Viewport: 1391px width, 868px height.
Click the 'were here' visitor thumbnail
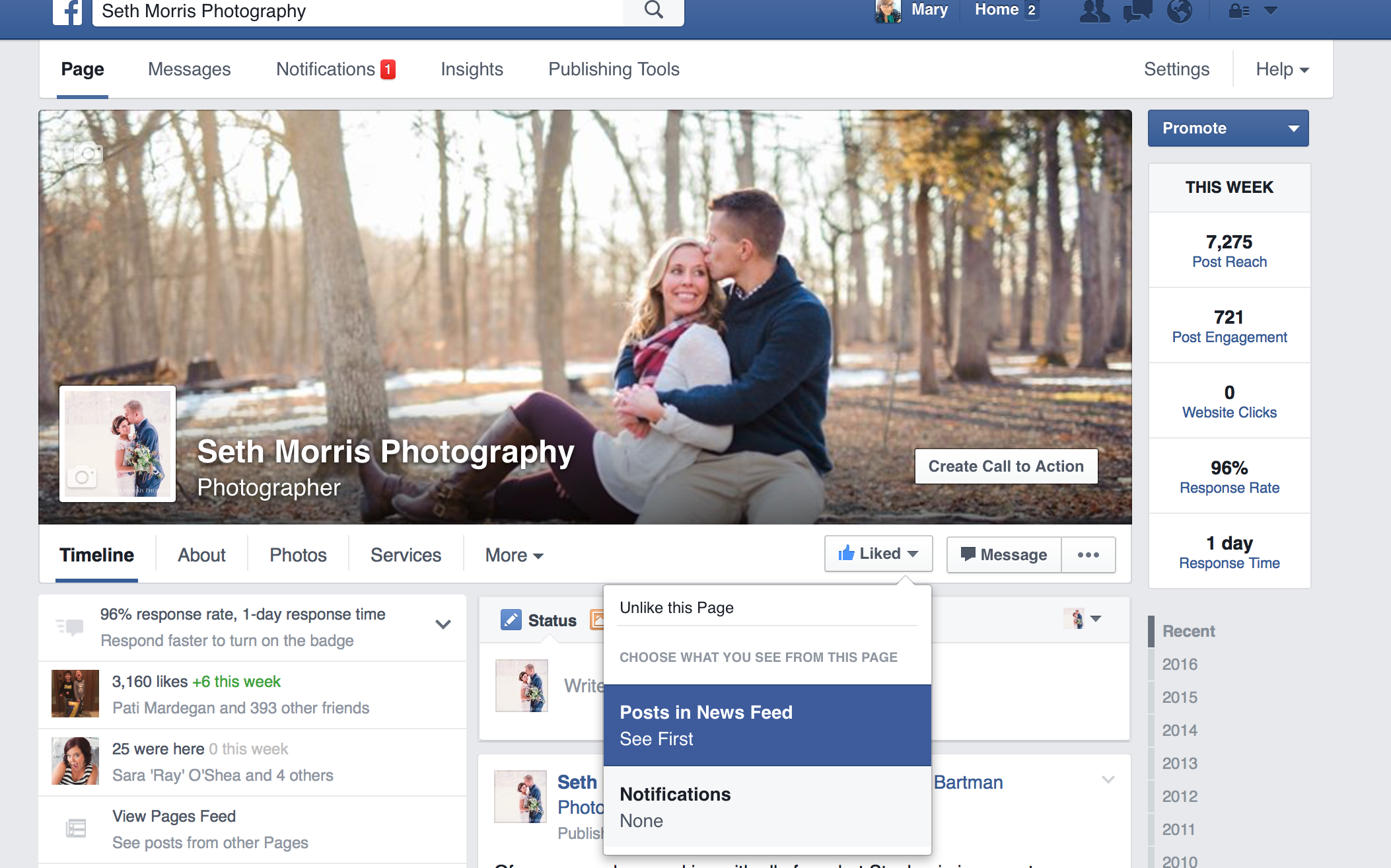tap(75, 761)
